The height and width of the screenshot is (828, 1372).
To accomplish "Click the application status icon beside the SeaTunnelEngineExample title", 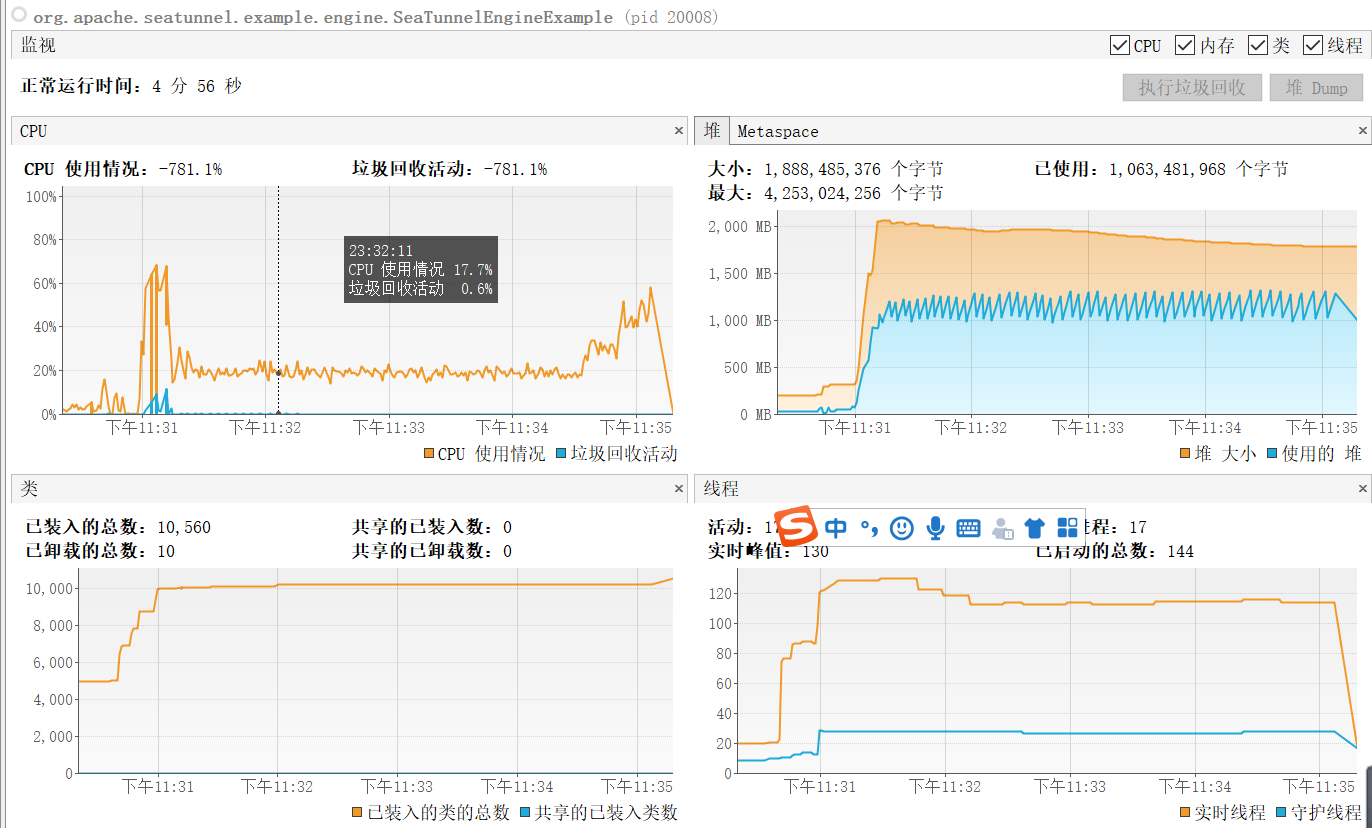I will coord(18,16).
